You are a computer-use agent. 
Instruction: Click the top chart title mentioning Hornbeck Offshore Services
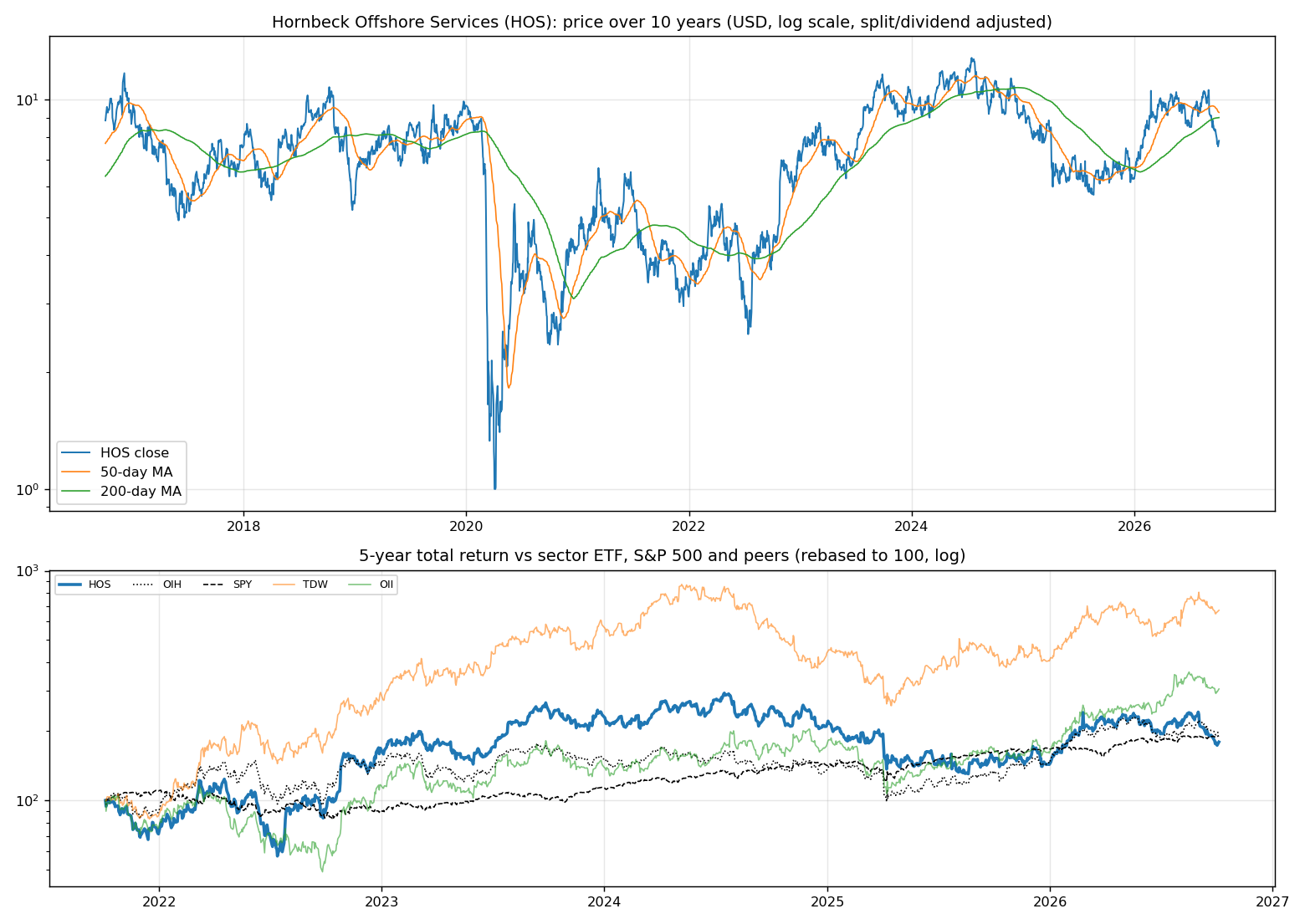coord(662,23)
